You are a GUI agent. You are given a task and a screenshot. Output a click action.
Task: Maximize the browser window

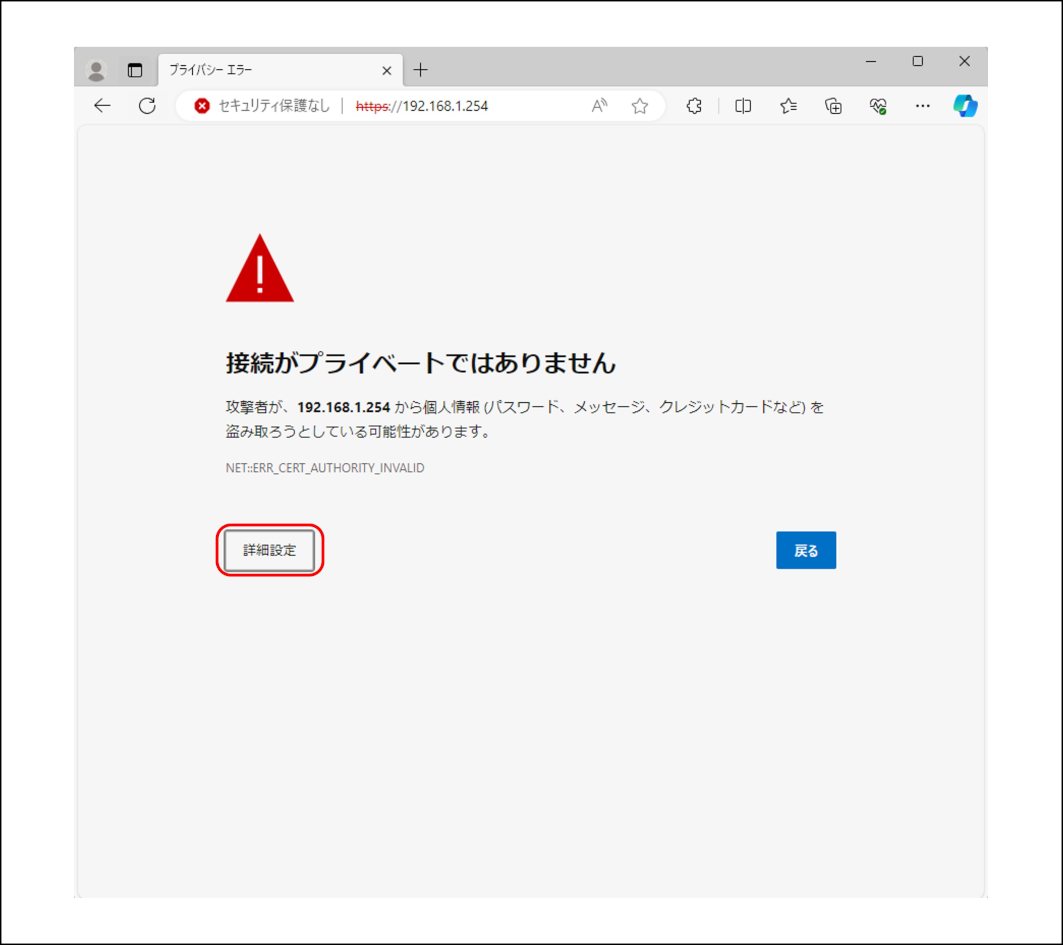click(x=918, y=62)
